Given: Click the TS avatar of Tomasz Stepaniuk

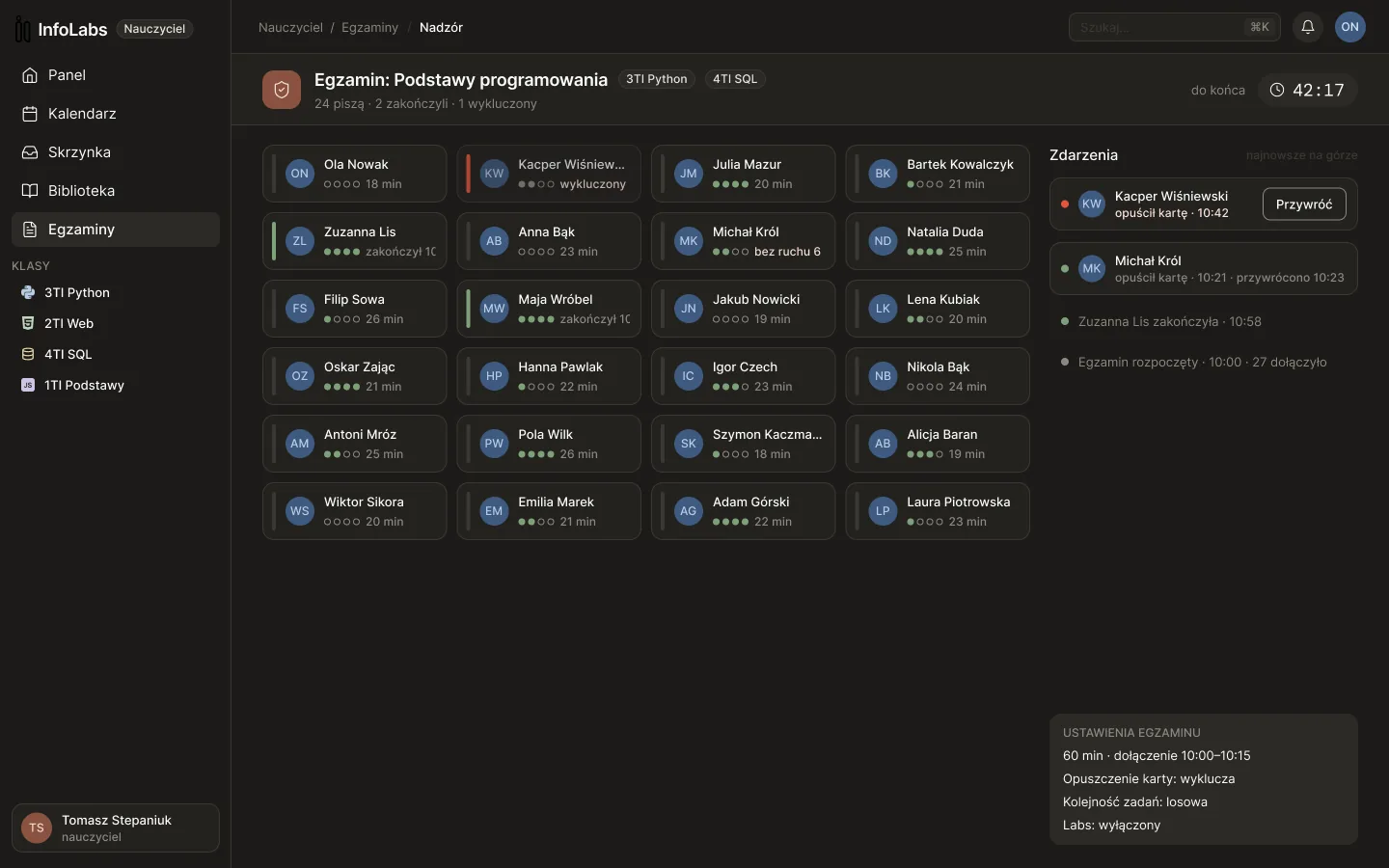Looking at the screenshot, I should pyautogui.click(x=37, y=827).
